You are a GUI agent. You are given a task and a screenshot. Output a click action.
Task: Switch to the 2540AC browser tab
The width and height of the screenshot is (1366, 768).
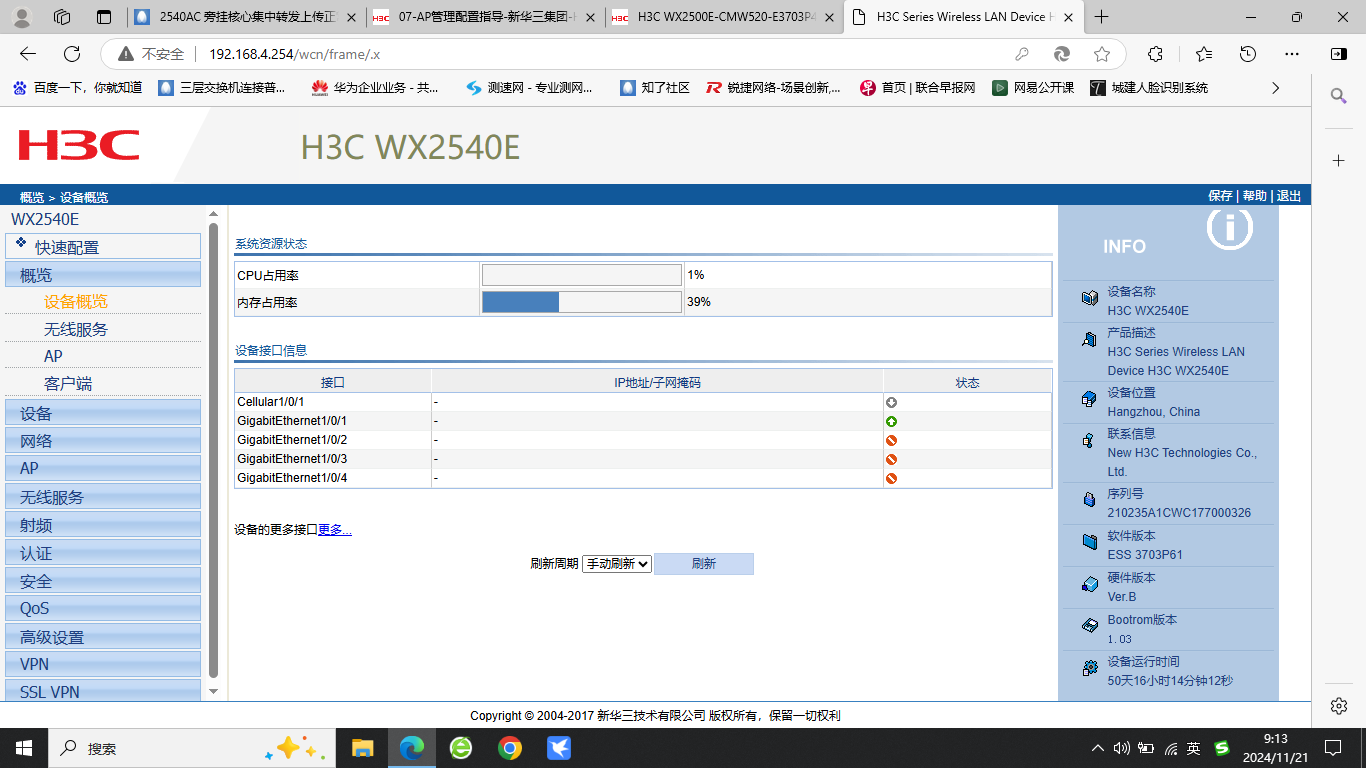[x=246, y=17]
